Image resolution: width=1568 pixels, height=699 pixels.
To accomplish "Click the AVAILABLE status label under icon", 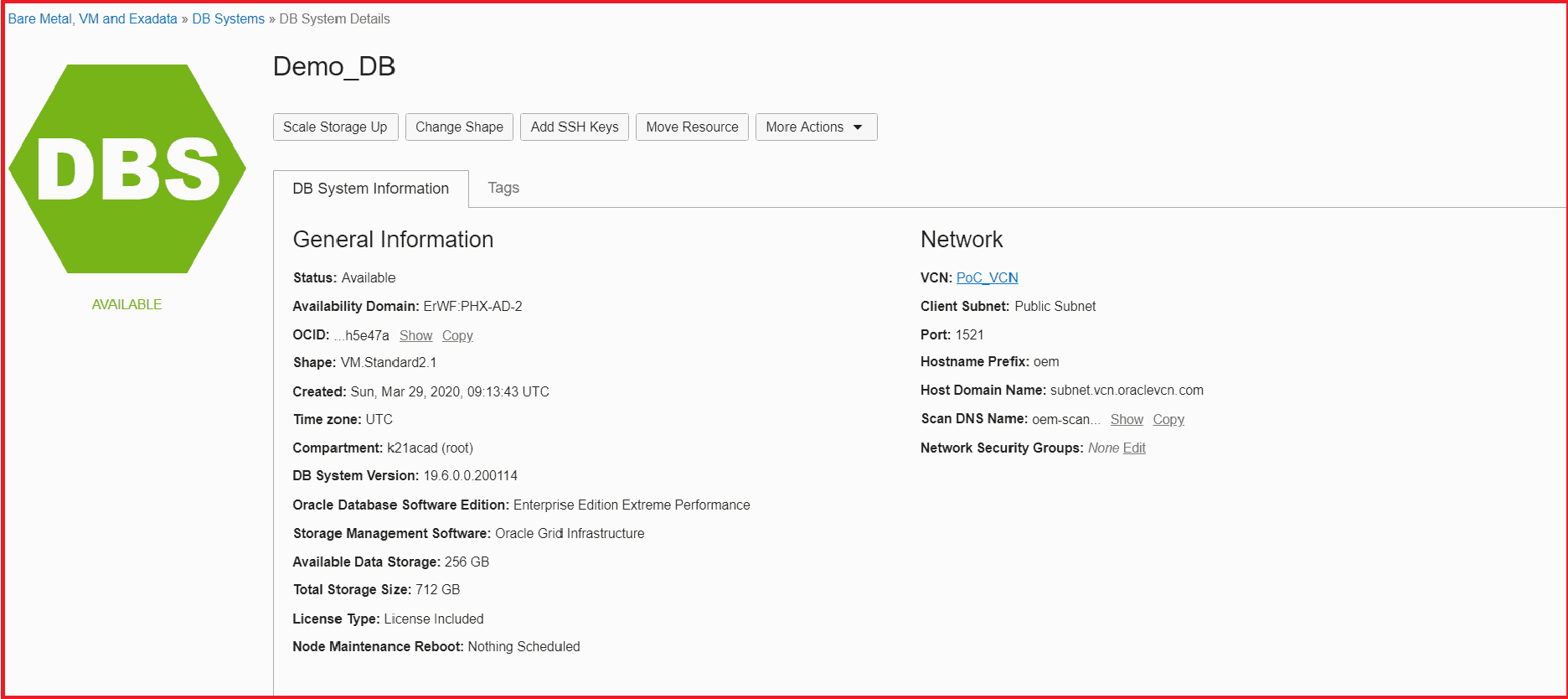I will pos(126,304).
